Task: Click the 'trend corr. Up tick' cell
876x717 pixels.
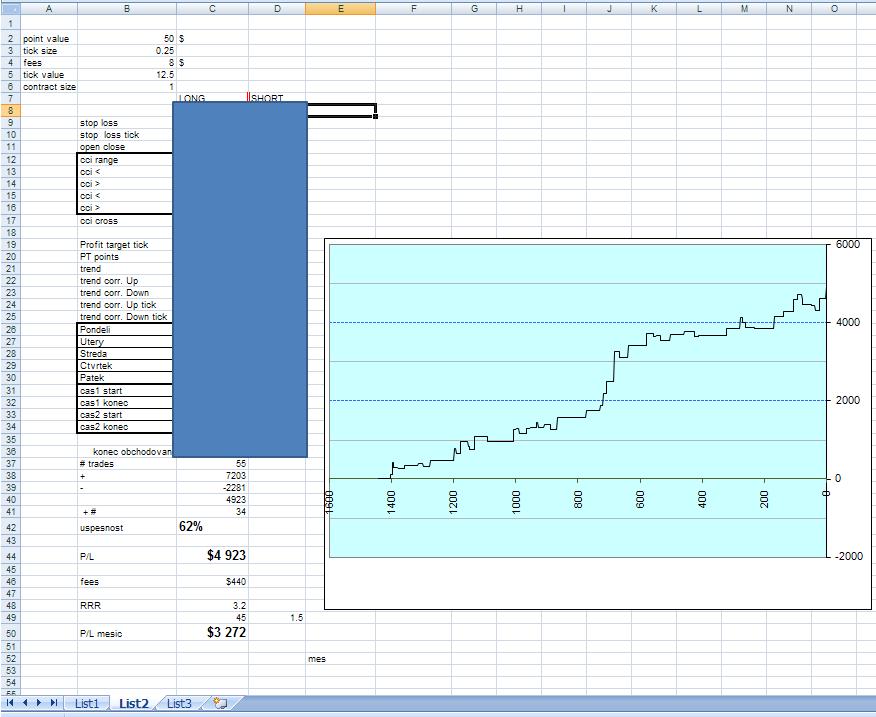Action: click(x=127, y=305)
